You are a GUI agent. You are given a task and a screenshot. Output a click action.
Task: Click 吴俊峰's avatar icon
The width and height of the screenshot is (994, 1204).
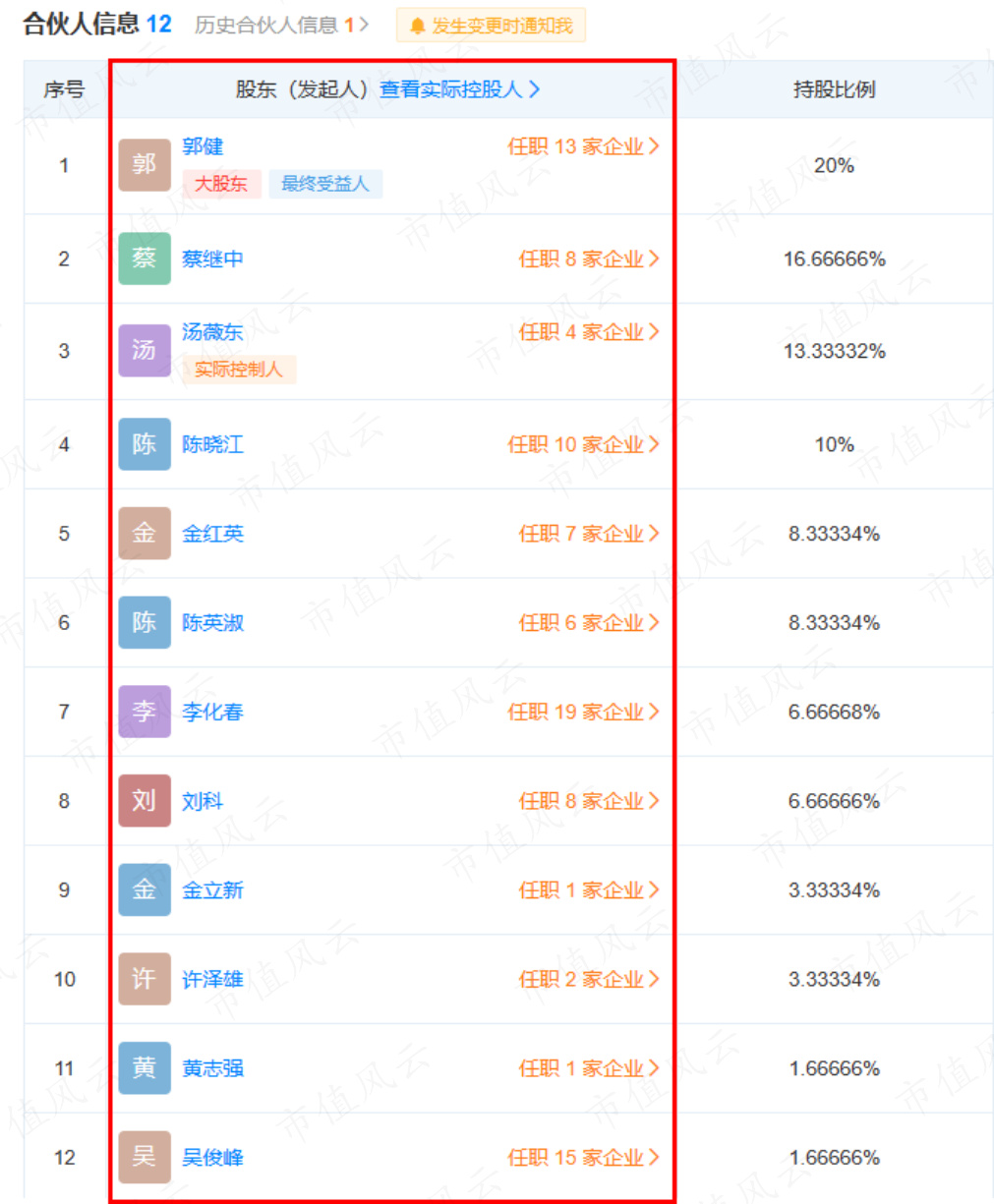point(145,1158)
